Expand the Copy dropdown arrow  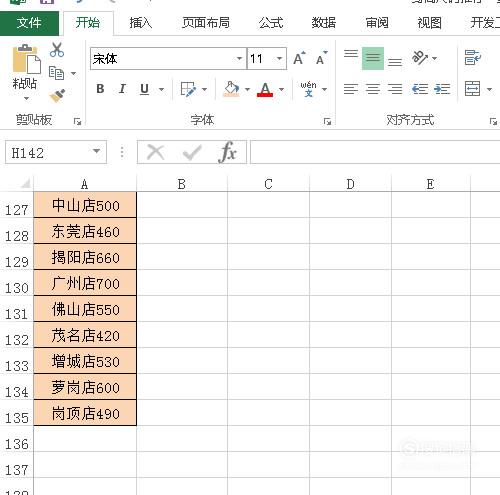(x=73, y=73)
